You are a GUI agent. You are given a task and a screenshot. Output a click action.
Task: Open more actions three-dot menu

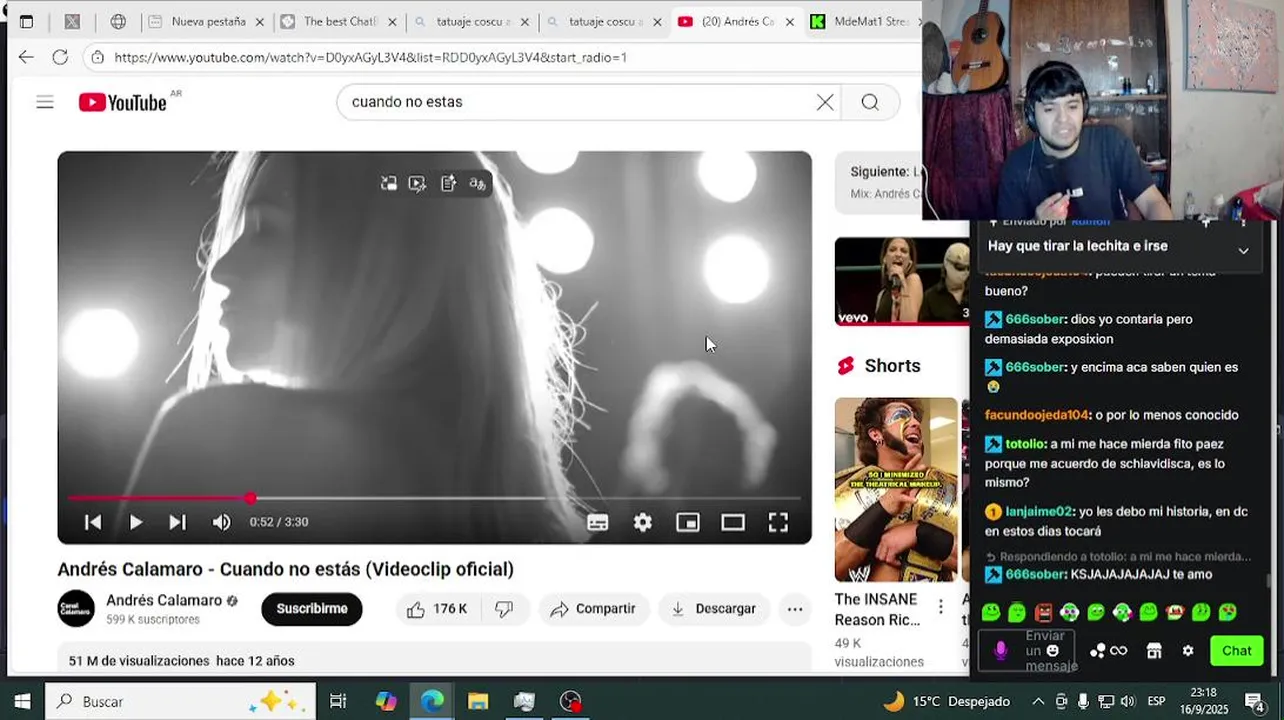click(795, 608)
